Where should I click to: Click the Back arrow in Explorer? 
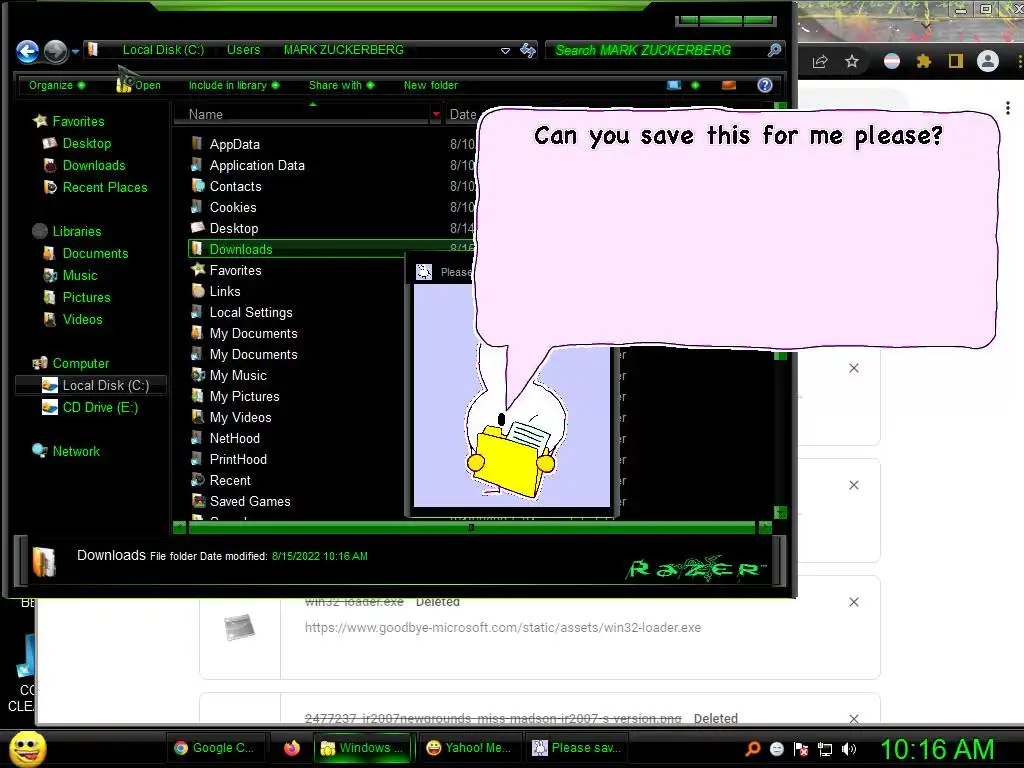click(27, 51)
